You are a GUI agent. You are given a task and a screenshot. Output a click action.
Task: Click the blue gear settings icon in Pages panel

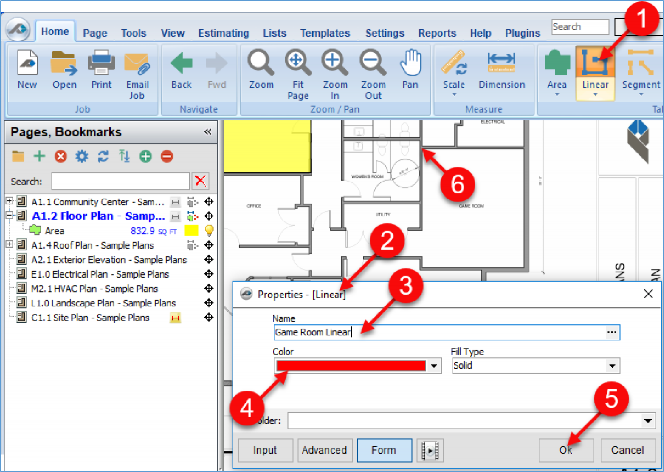coord(82,157)
